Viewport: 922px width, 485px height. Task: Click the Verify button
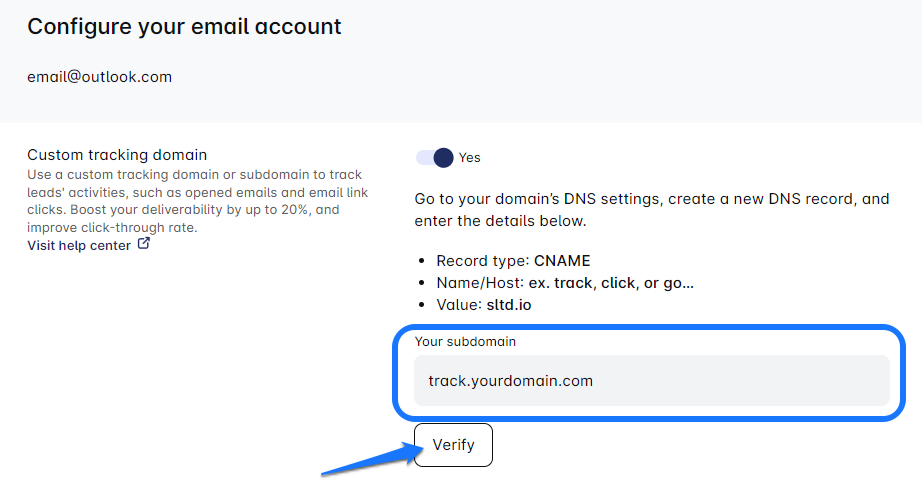453,445
